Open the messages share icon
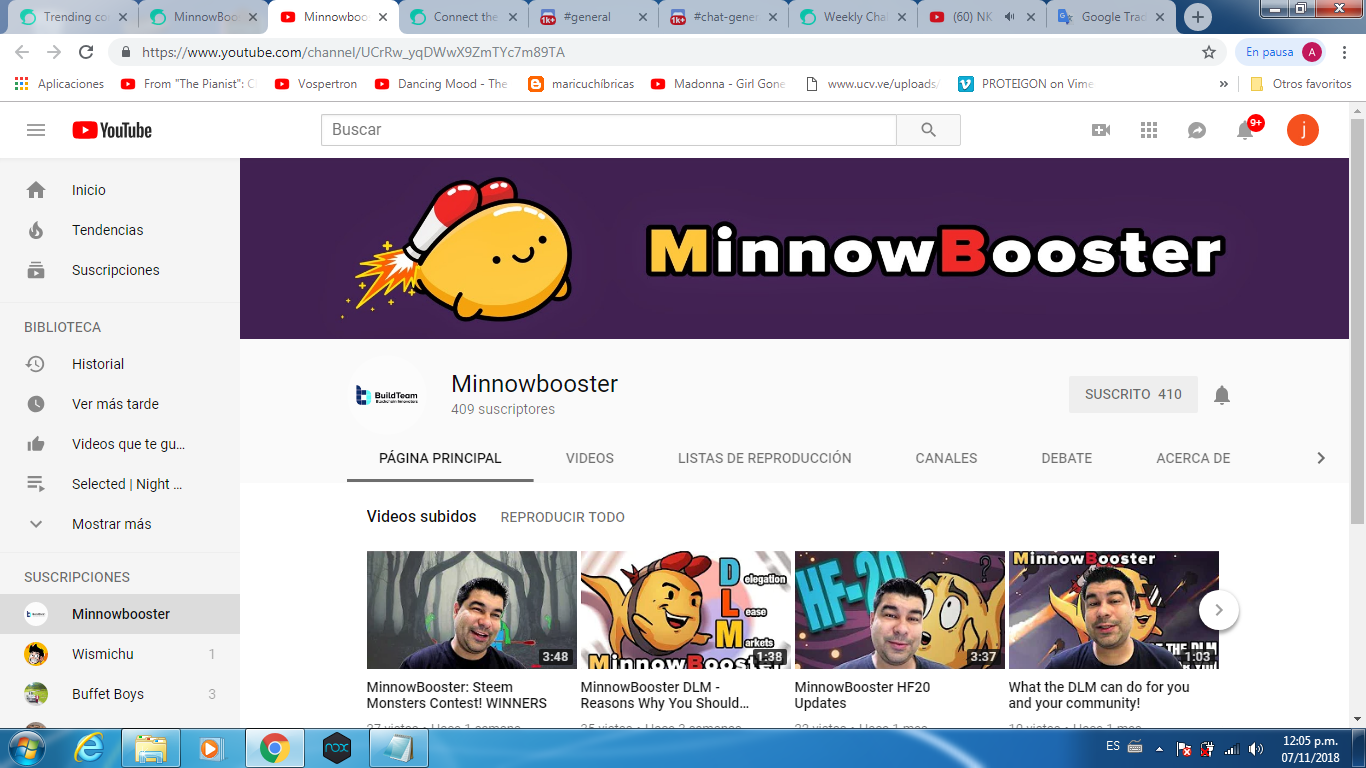Screen dimensions: 1366x768 (x=1197, y=130)
